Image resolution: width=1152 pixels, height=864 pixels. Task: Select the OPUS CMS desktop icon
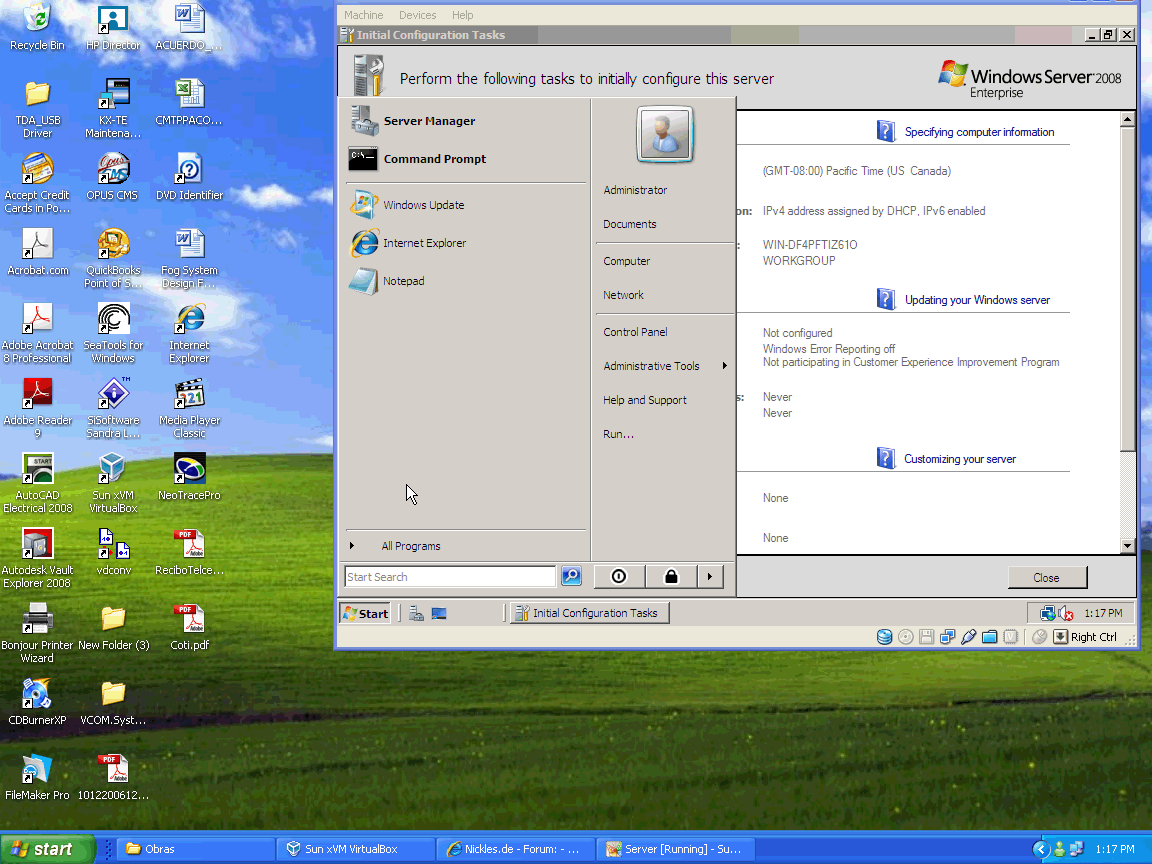(112, 177)
